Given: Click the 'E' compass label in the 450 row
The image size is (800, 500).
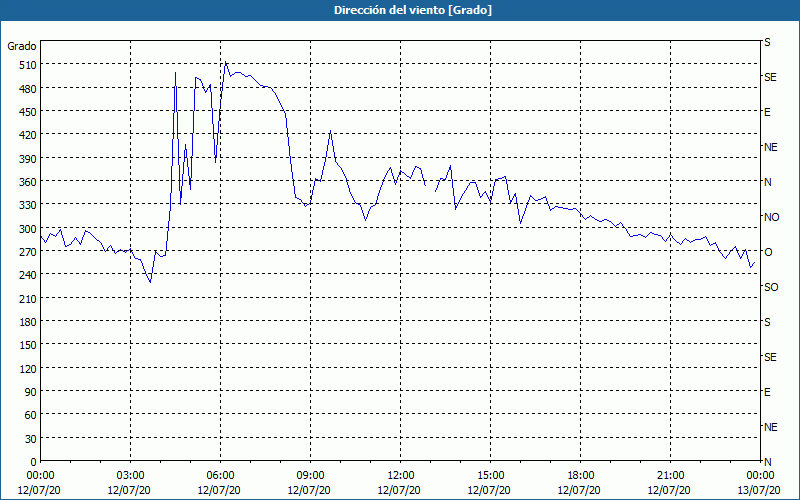Looking at the screenshot, I should [x=767, y=112].
